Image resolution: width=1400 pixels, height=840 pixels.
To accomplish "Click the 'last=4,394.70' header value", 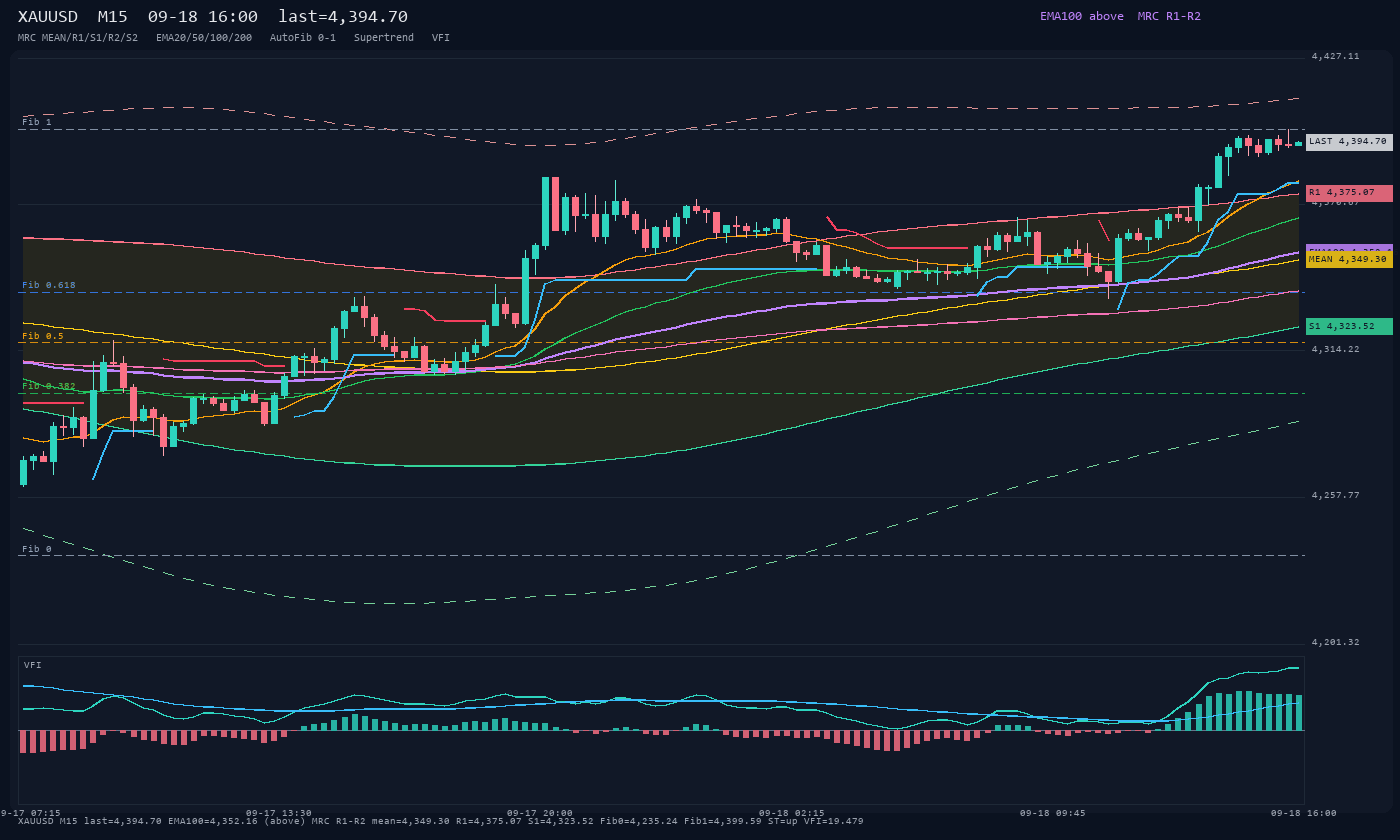I will (343, 16).
